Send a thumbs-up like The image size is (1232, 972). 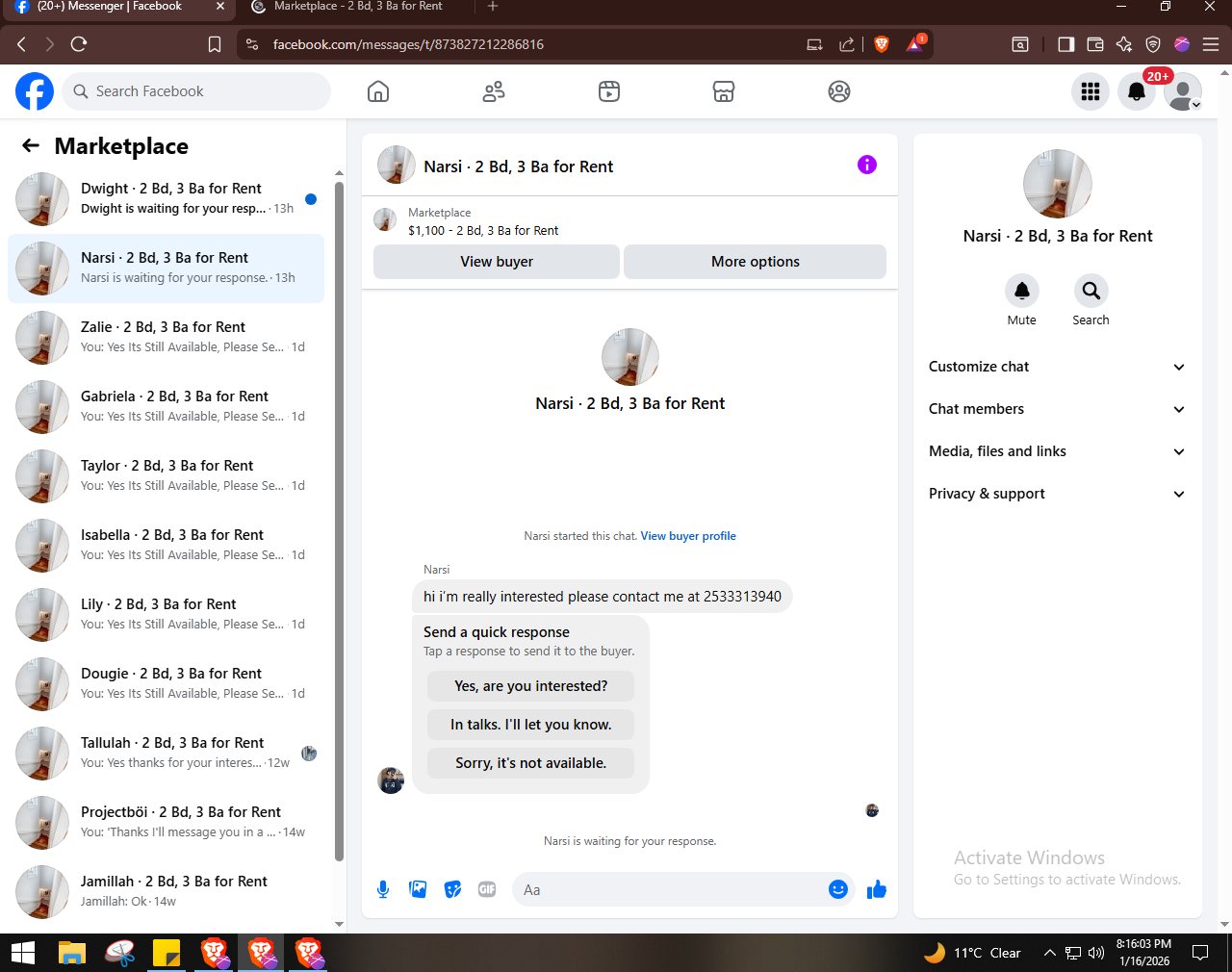tap(876, 889)
